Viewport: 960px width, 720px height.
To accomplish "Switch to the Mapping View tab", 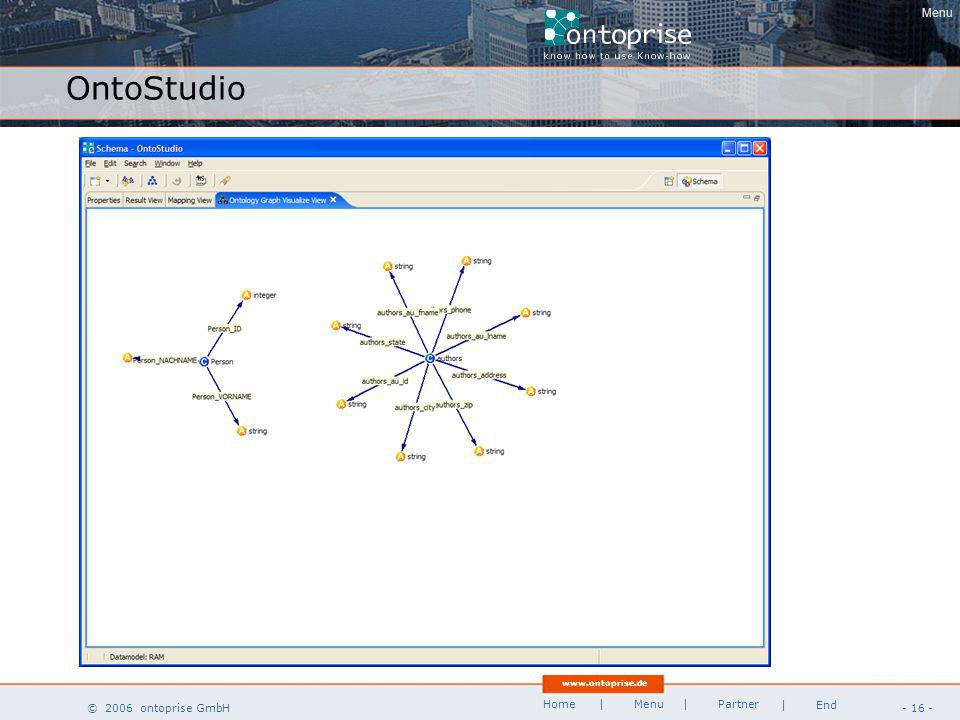I will 189,200.
